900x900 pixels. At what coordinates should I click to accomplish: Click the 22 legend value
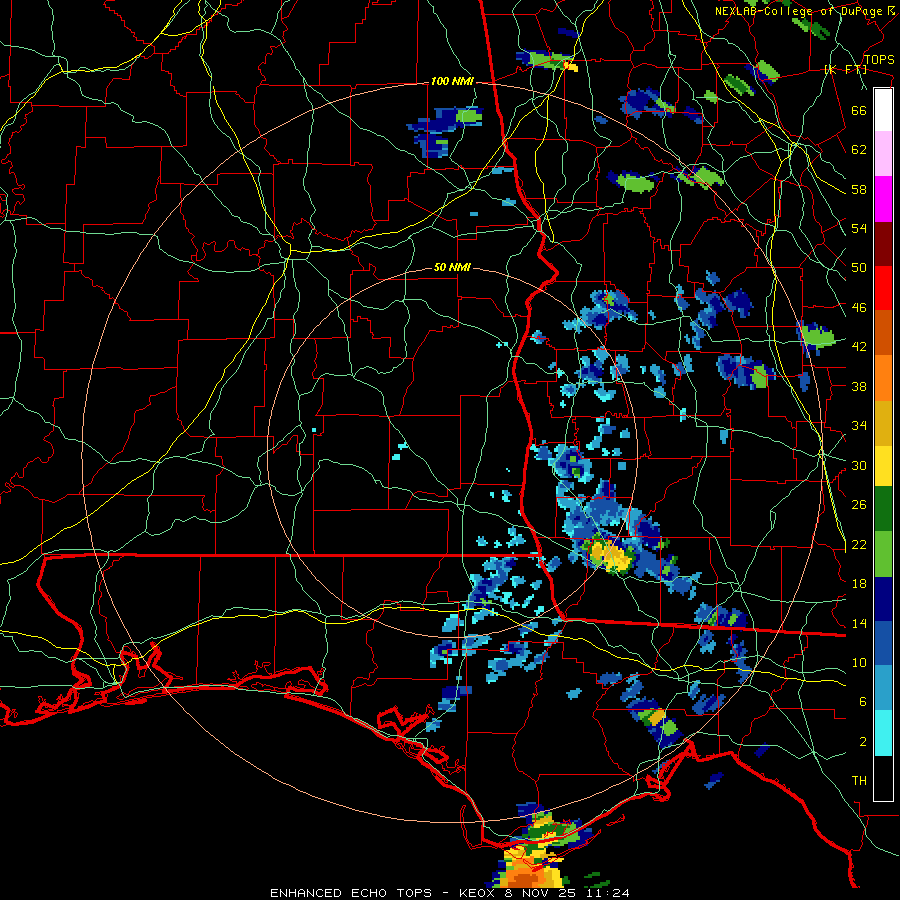click(x=859, y=544)
